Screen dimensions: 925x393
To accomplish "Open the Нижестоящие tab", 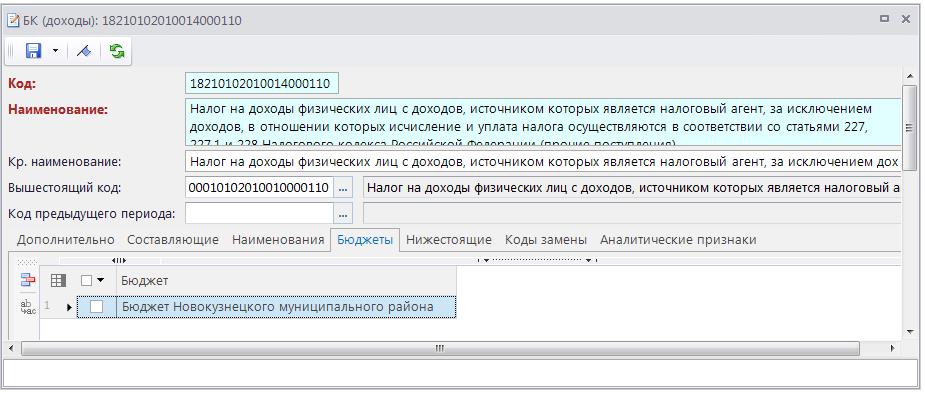I will (x=449, y=240).
